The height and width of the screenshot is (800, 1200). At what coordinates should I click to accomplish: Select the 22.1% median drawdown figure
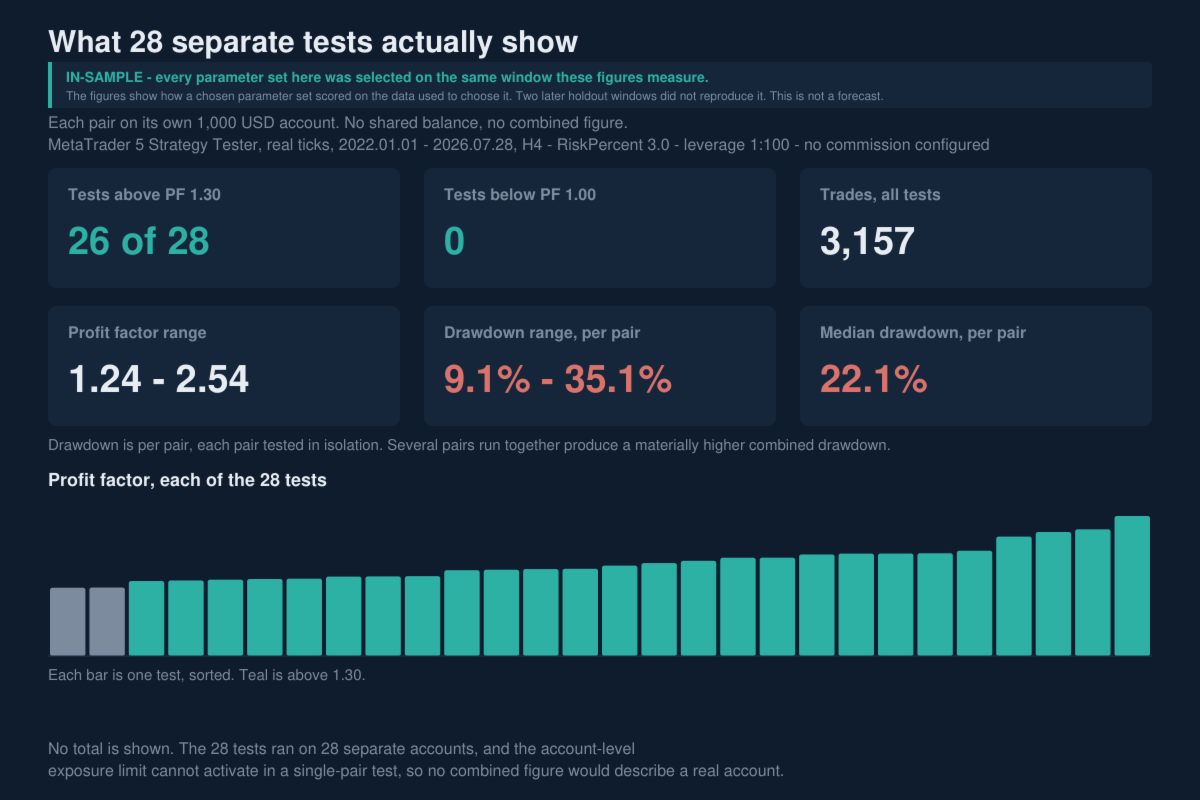[x=874, y=379]
